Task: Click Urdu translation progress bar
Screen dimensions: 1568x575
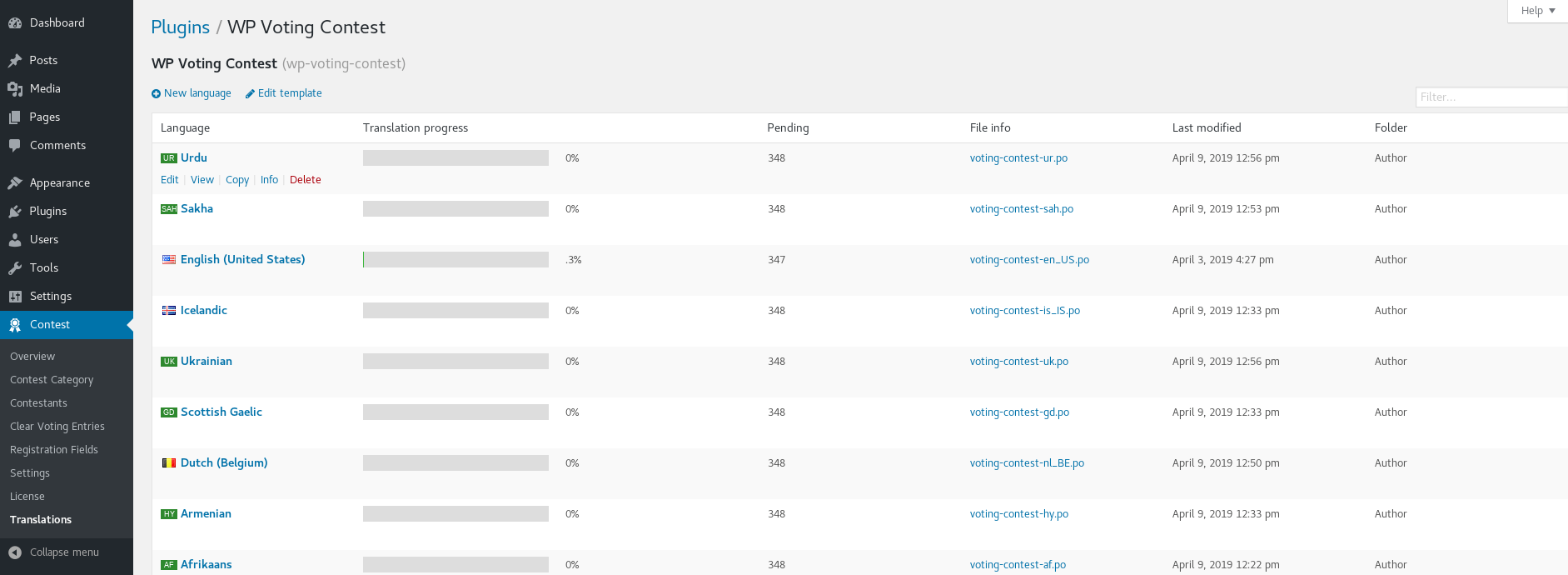Action: click(x=455, y=158)
